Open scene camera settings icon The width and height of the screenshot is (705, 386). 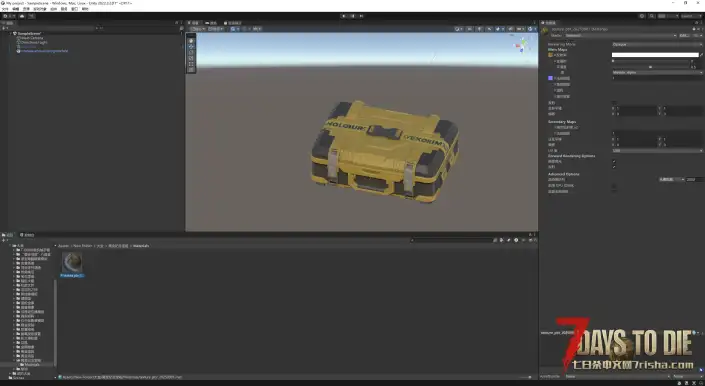click(520, 29)
